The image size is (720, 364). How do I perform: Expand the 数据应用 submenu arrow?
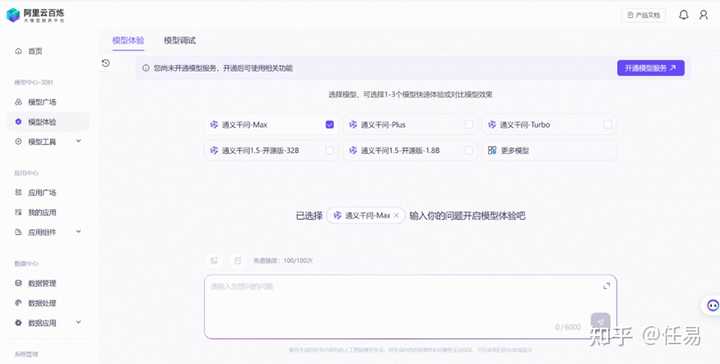[79, 322]
